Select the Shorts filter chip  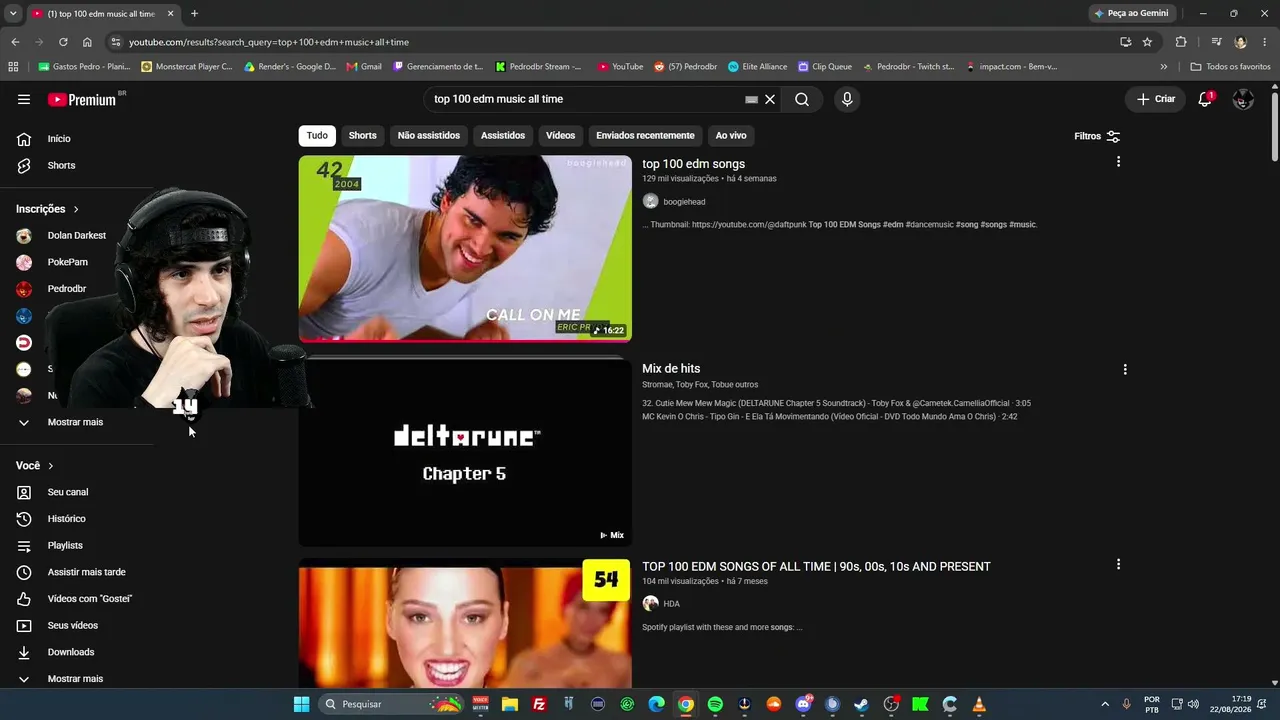coord(363,135)
